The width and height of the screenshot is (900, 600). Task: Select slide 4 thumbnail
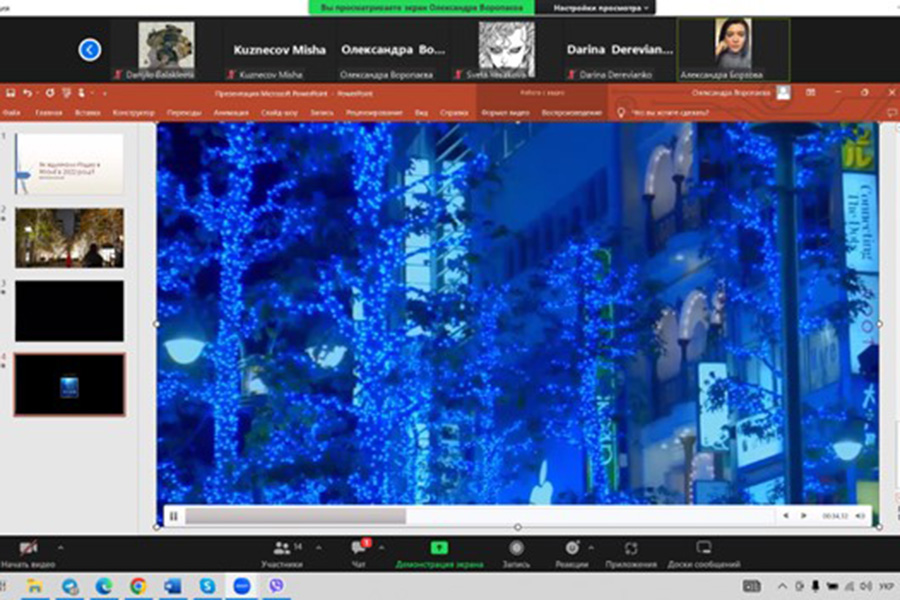pyautogui.click(x=69, y=384)
